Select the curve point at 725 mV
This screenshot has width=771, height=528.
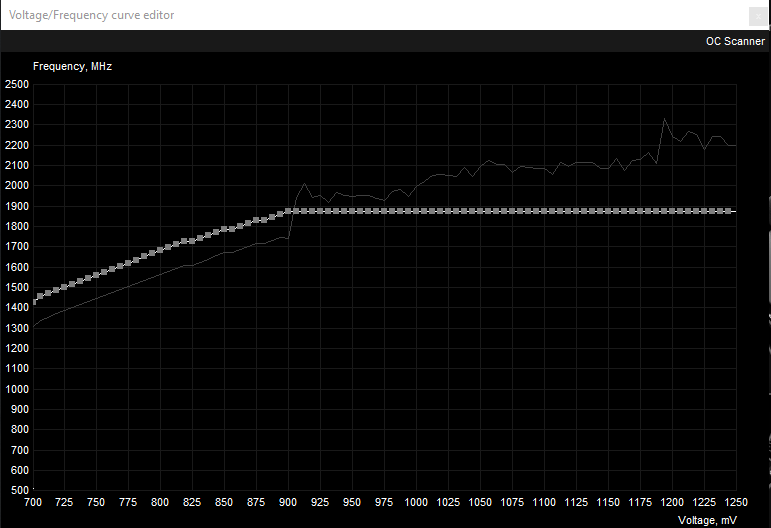(65, 288)
